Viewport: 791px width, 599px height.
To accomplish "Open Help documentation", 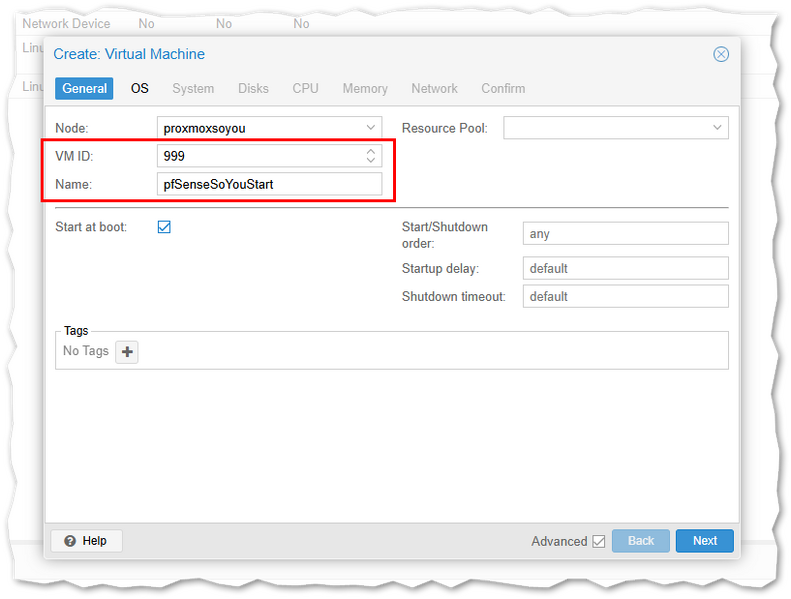I will (x=86, y=541).
